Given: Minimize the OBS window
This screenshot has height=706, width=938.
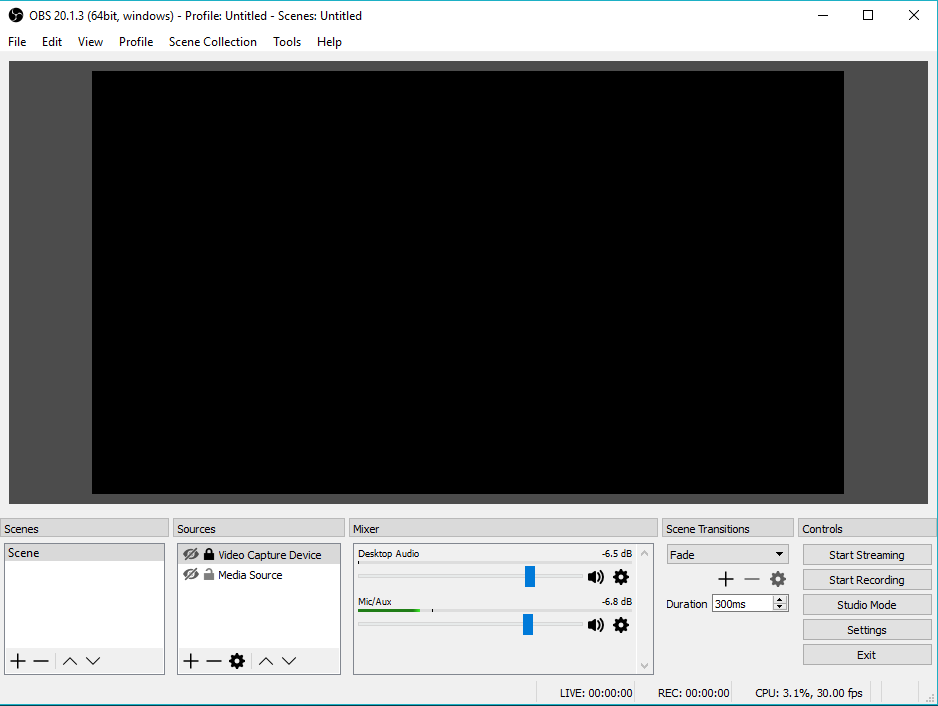Looking at the screenshot, I should (823, 15).
